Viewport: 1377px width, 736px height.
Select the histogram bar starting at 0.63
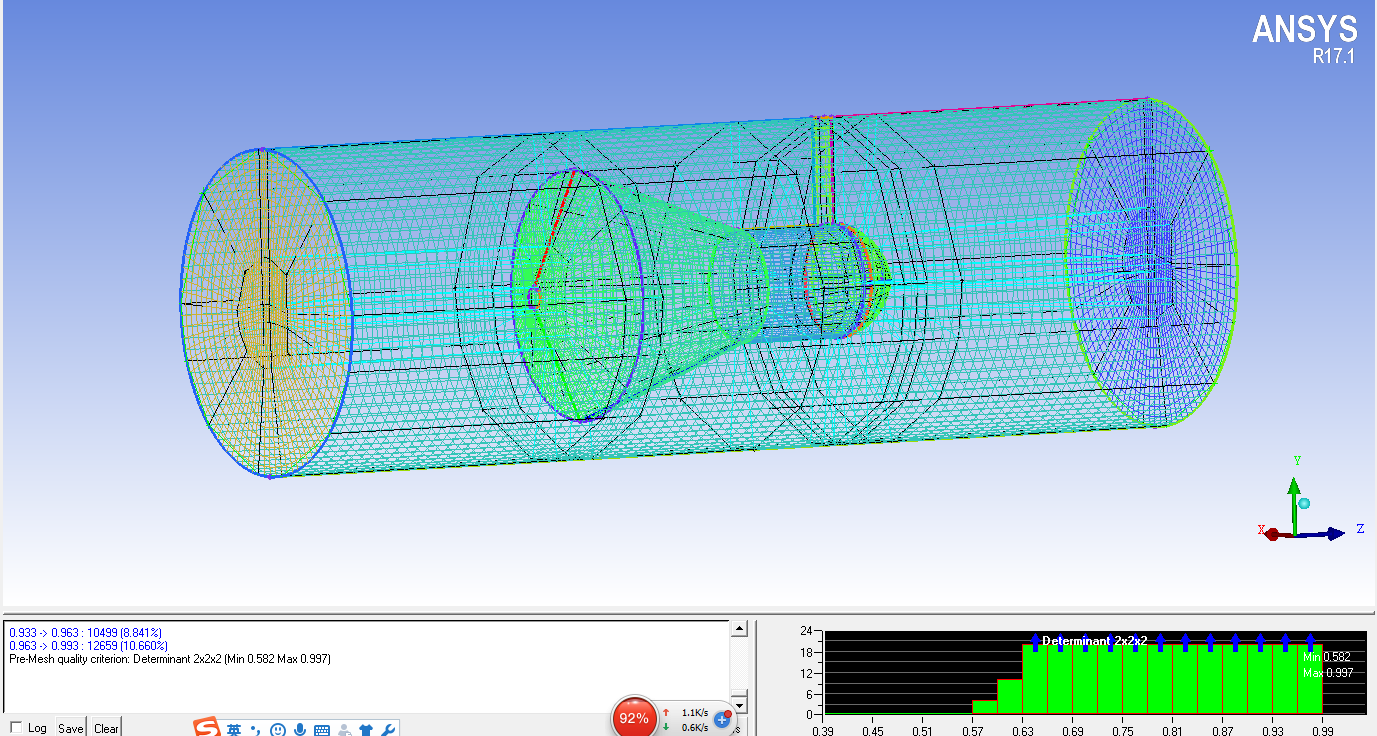click(x=1035, y=679)
